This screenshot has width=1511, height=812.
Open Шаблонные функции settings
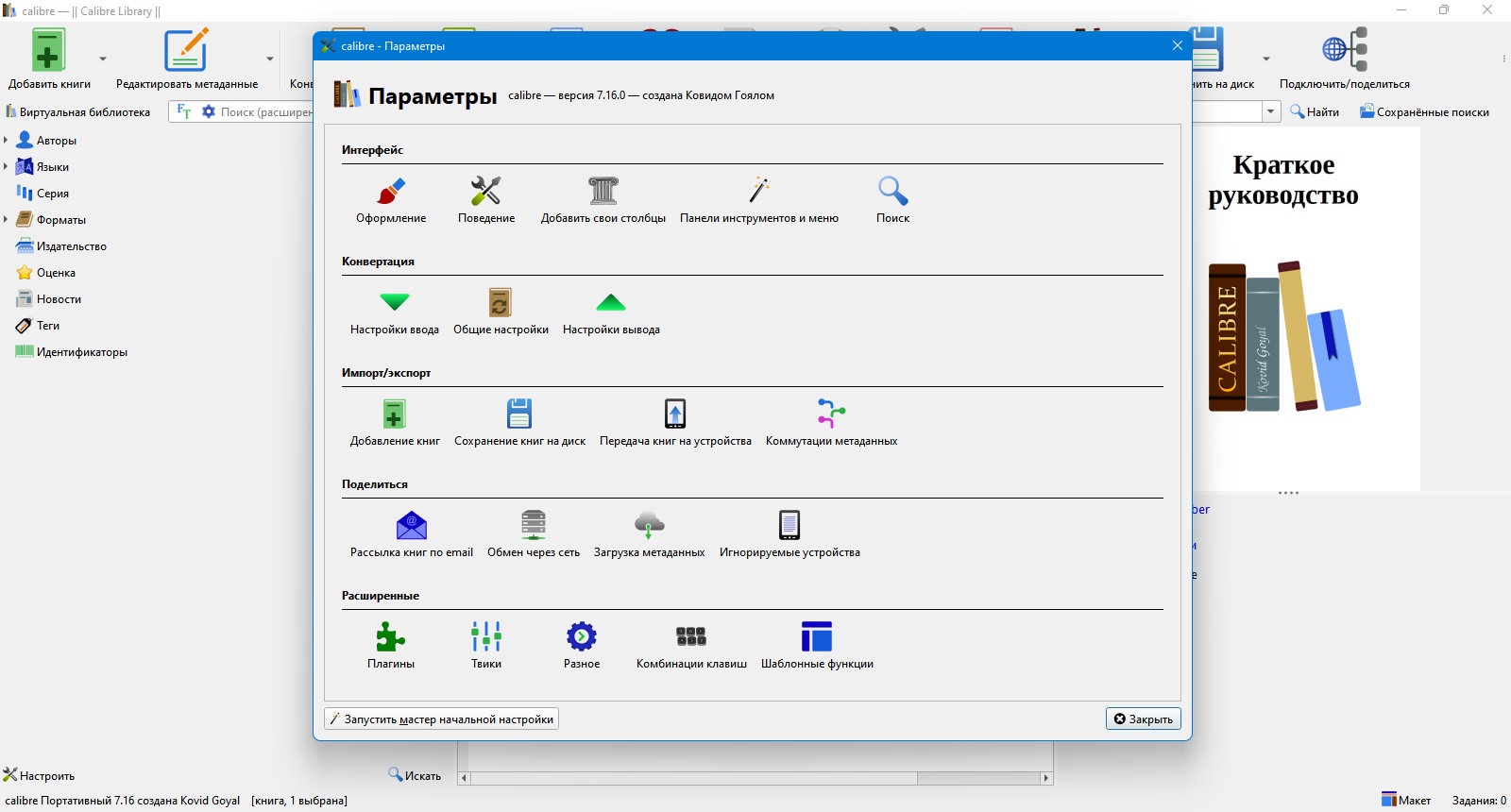click(817, 645)
